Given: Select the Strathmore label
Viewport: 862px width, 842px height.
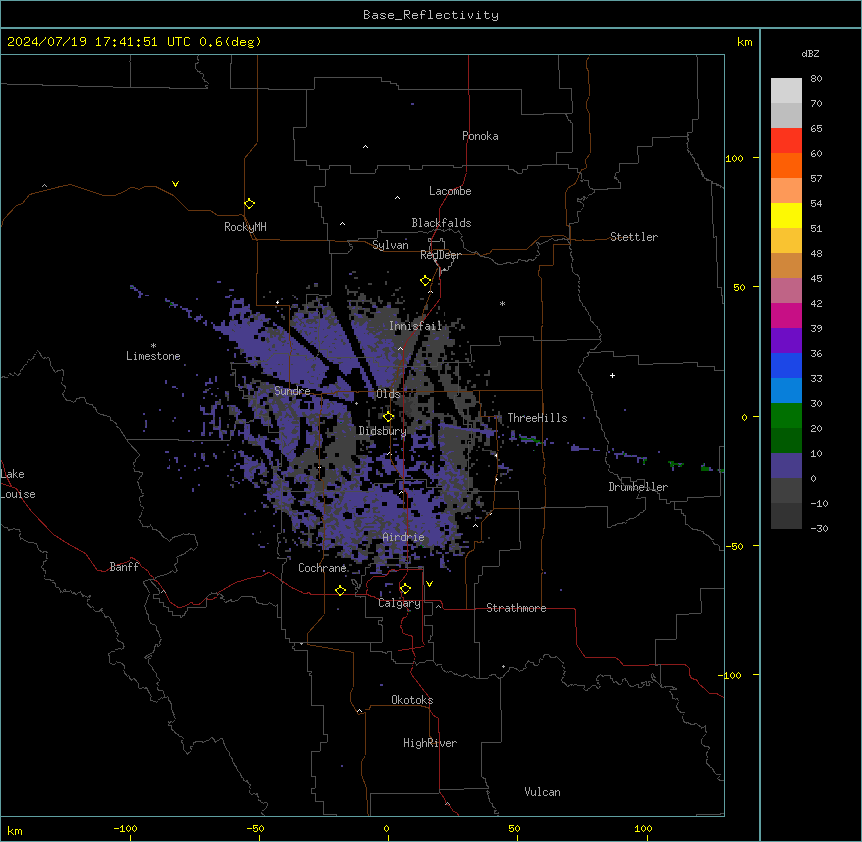Looking at the screenshot, I should (516, 608).
